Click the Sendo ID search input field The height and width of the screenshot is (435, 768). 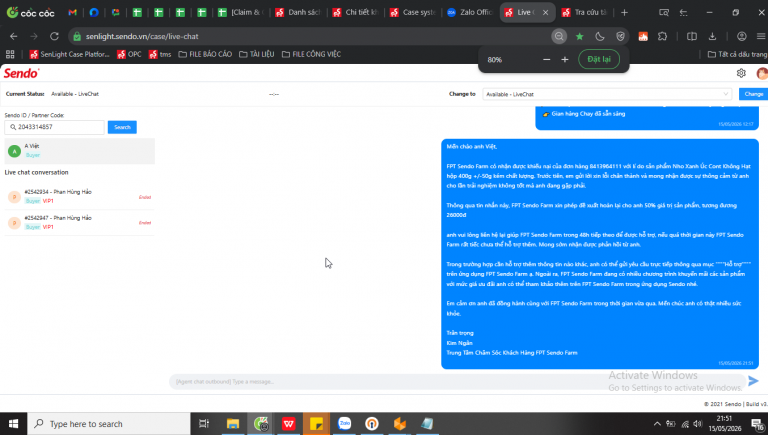pos(54,127)
